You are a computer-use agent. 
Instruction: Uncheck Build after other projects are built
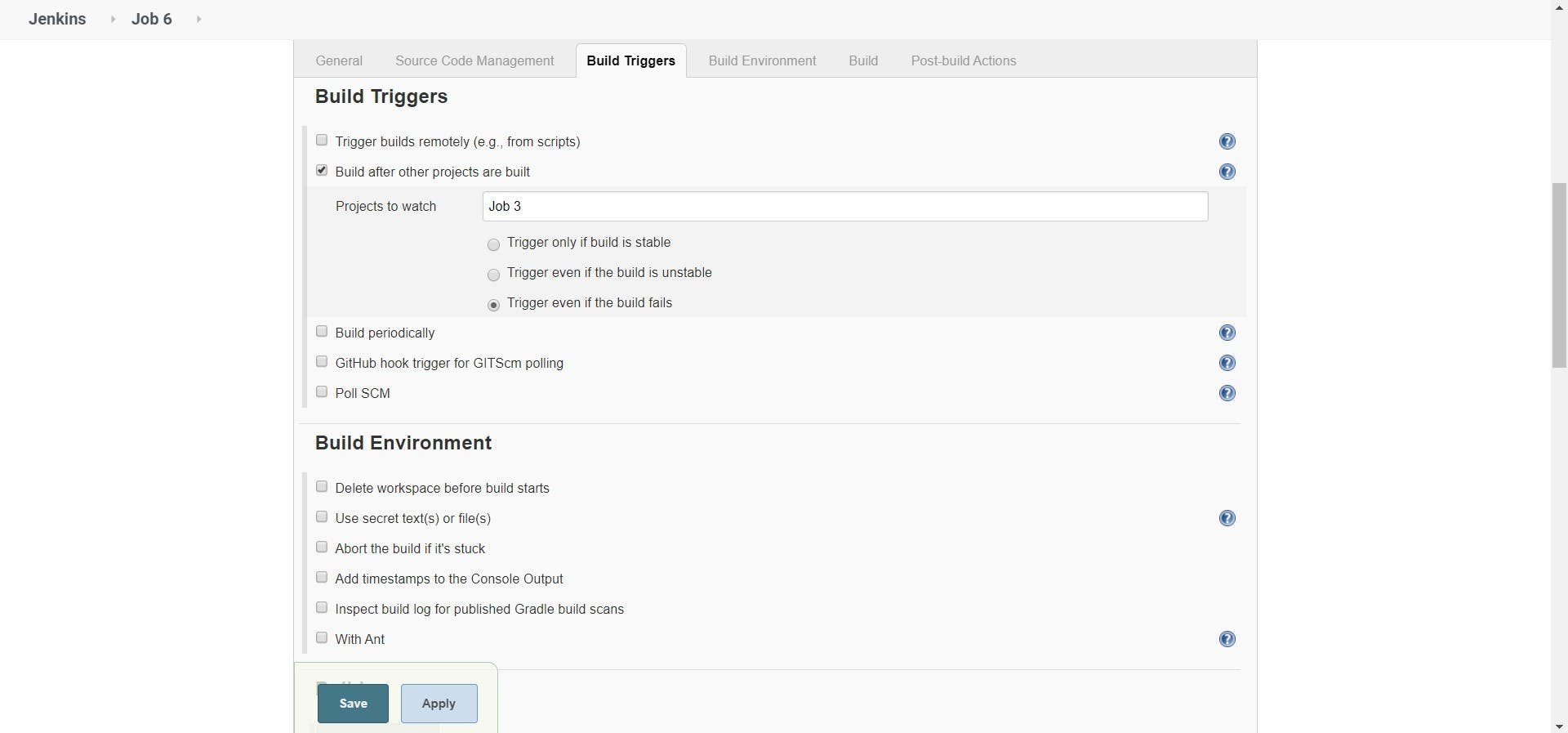(322, 171)
